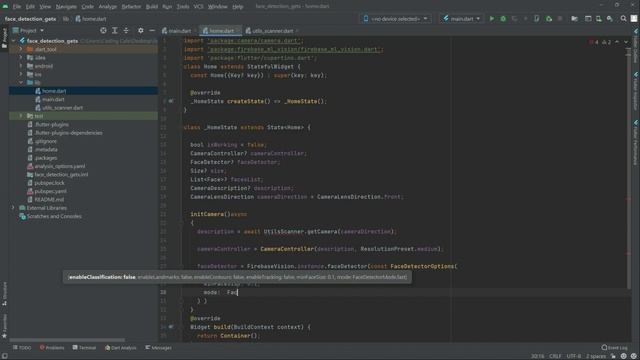This screenshot has height=360, width=640.
Task: Go to next highlighted error arrow
Action: [626, 42]
